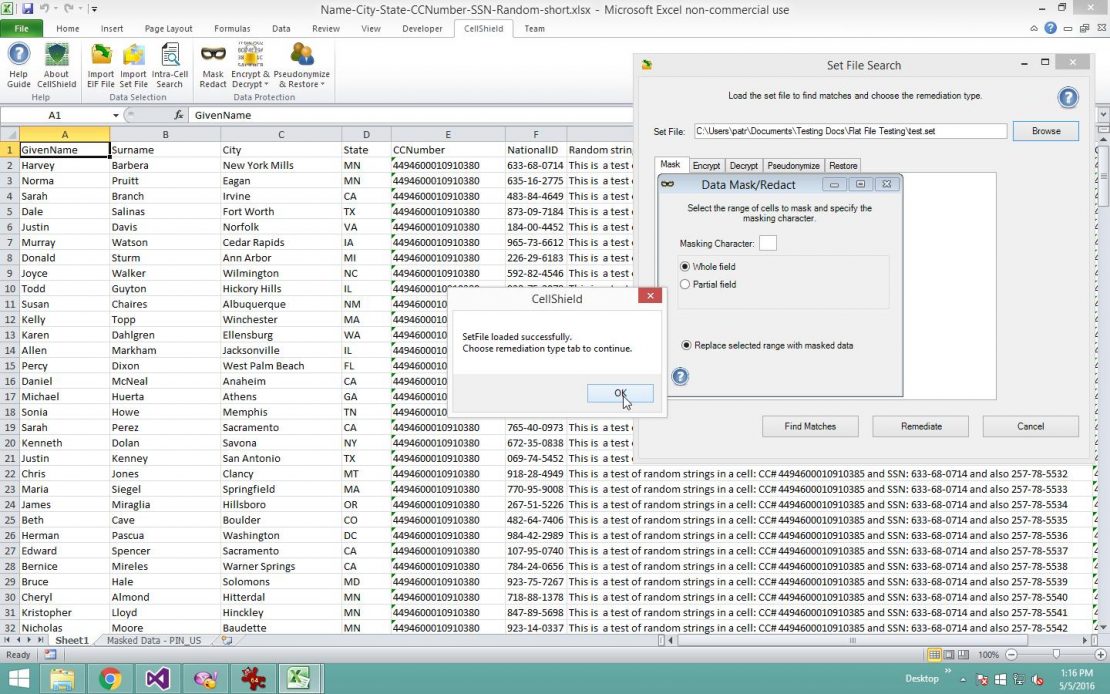Click the Remediate button
1110x694 pixels.
coord(921,426)
